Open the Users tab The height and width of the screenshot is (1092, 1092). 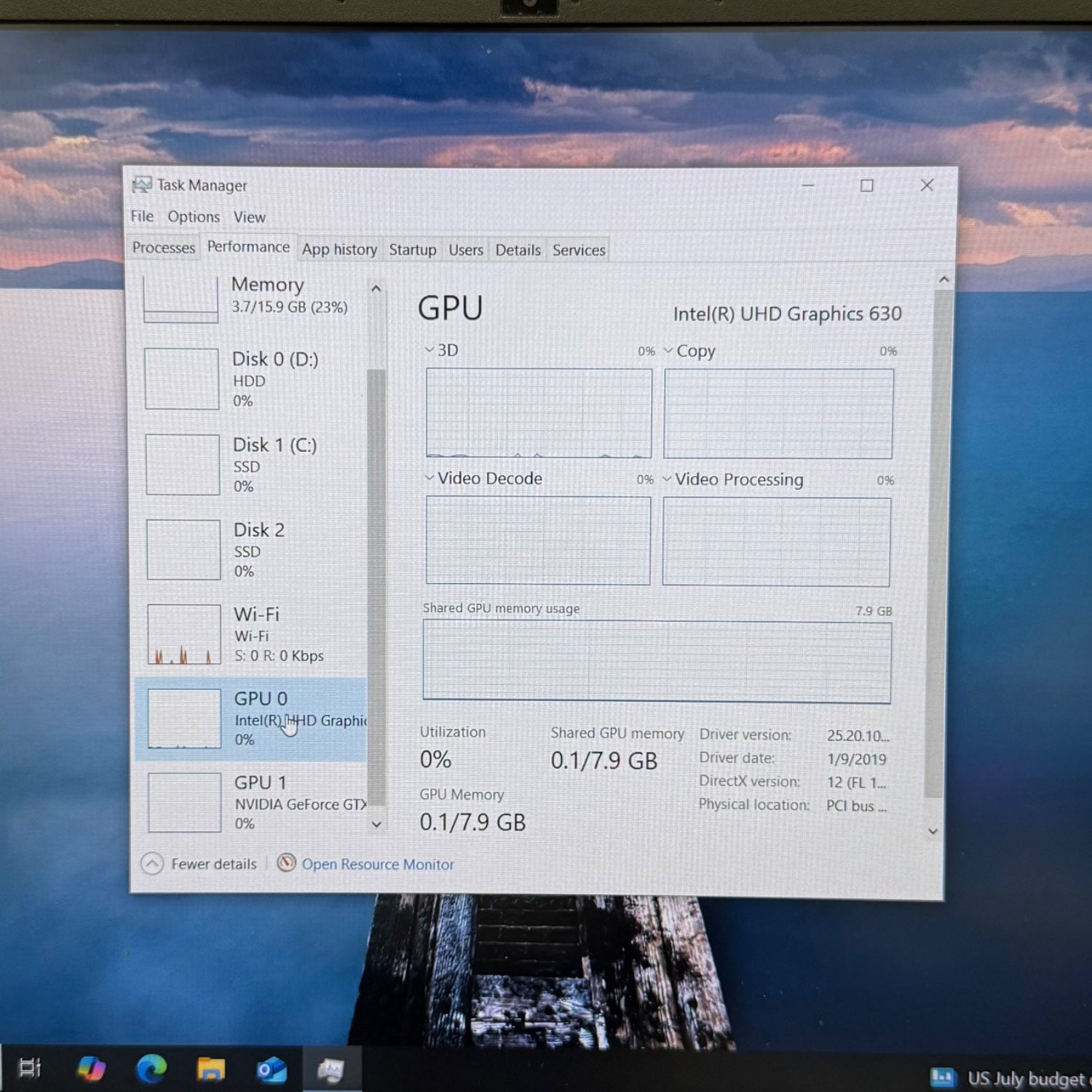(x=466, y=250)
